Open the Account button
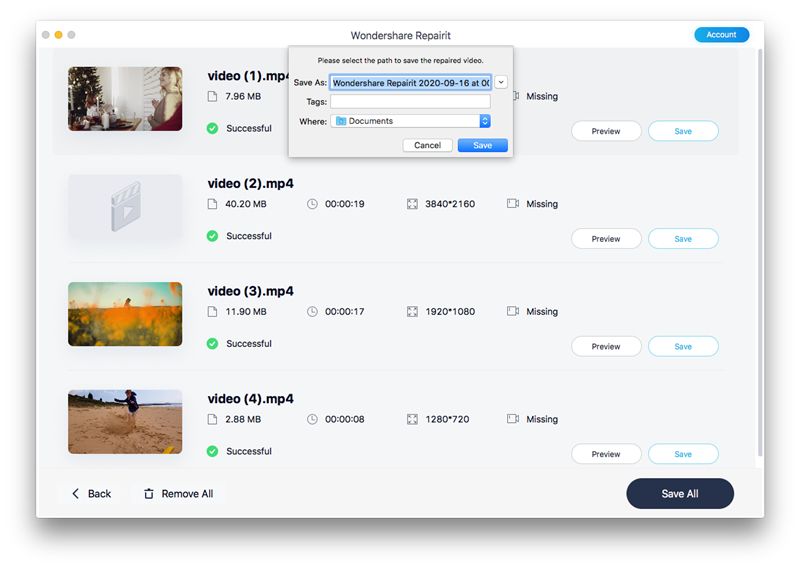 [721, 35]
